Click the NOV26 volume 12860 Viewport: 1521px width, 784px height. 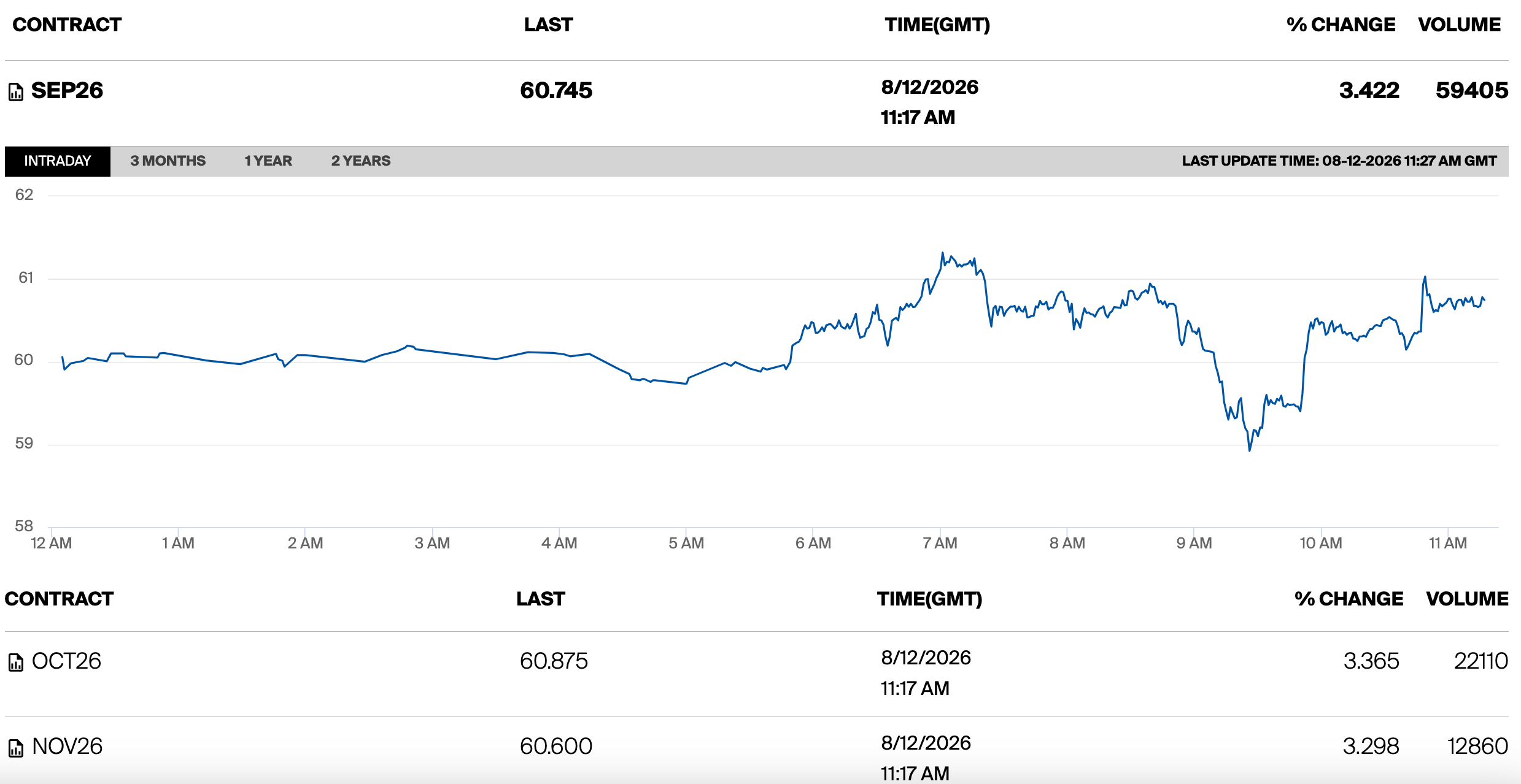point(1477,747)
